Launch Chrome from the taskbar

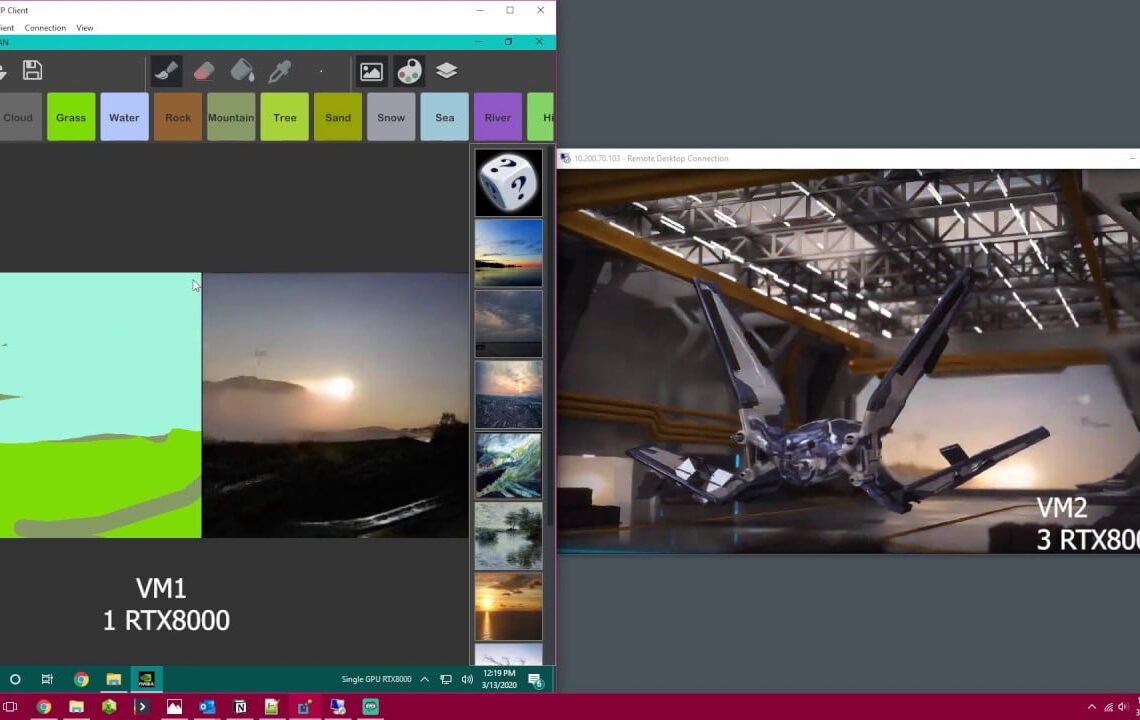click(81, 679)
